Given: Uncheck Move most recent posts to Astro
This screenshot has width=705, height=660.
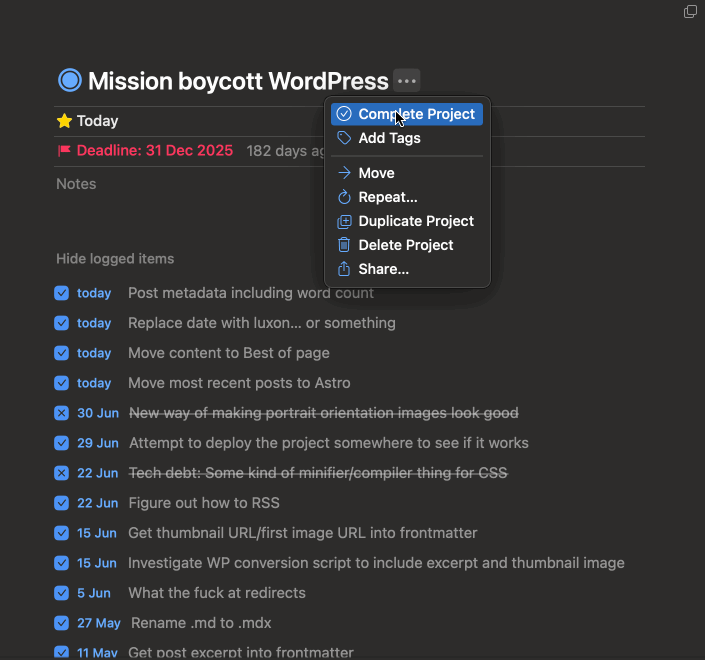Looking at the screenshot, I should pos(62,383).
